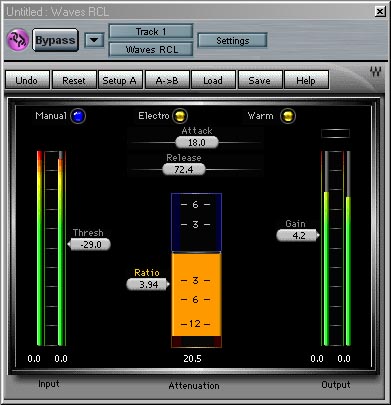391x405 pixels.
Task: Click Save to store the preset
Action: 260,80
